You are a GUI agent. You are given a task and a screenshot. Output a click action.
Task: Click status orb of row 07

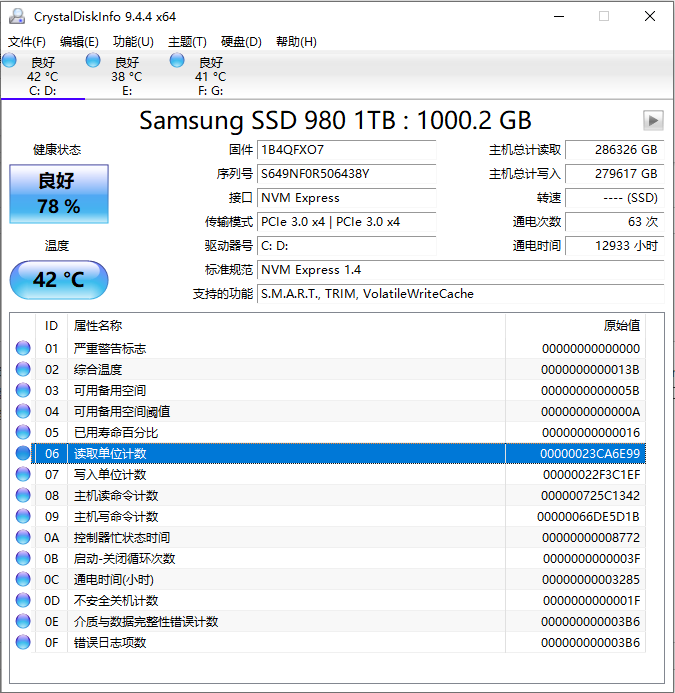23,474
